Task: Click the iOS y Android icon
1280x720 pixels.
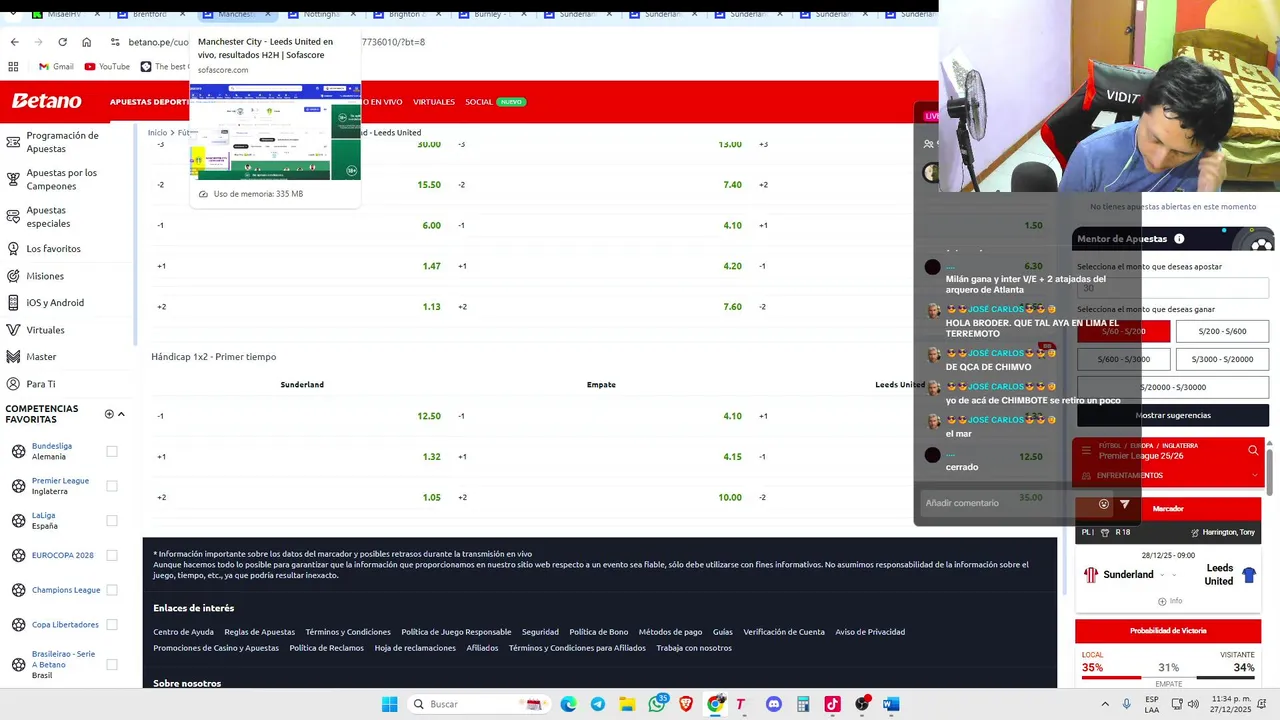Action: (x=14, y=303)
